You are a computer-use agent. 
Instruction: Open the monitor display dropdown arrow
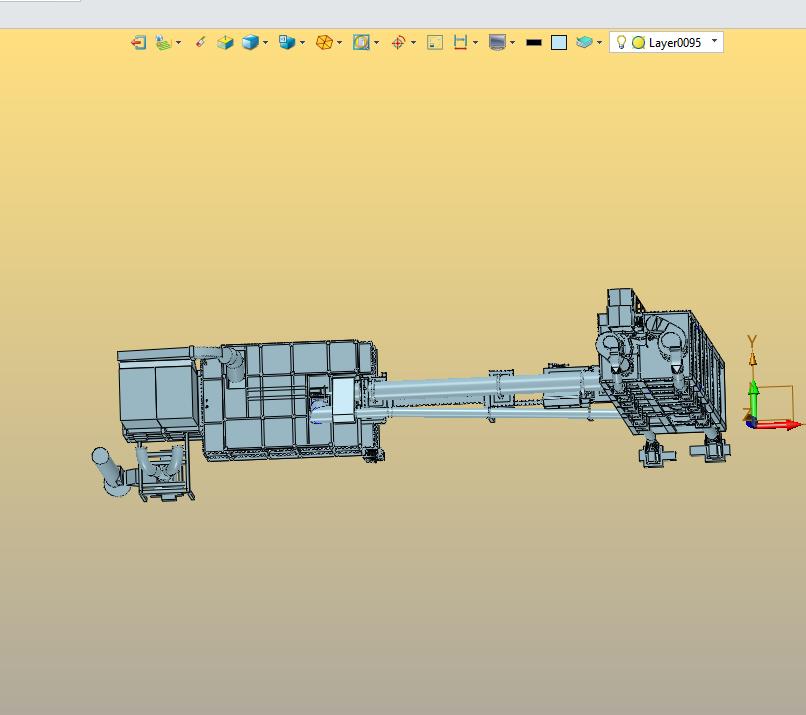[512, 42]
